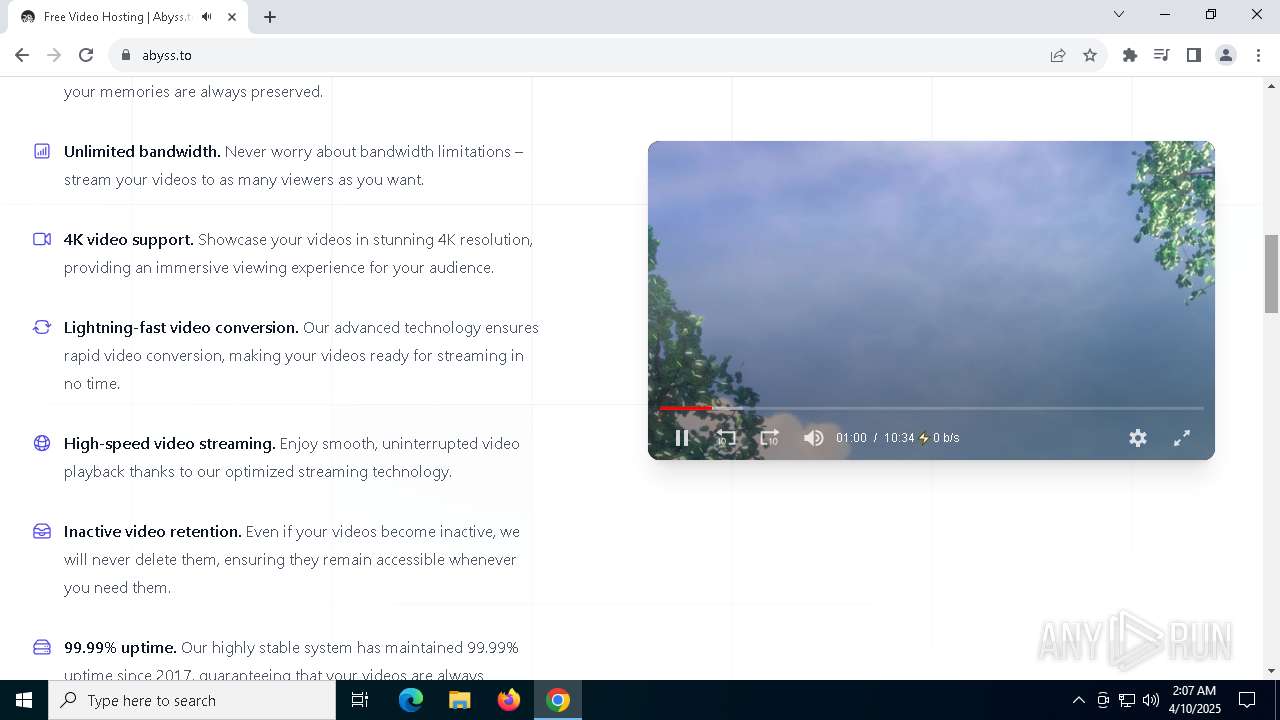Mute tab via speaker icon
This screenshot has height=720, width=1280.
tap(207, 17)
